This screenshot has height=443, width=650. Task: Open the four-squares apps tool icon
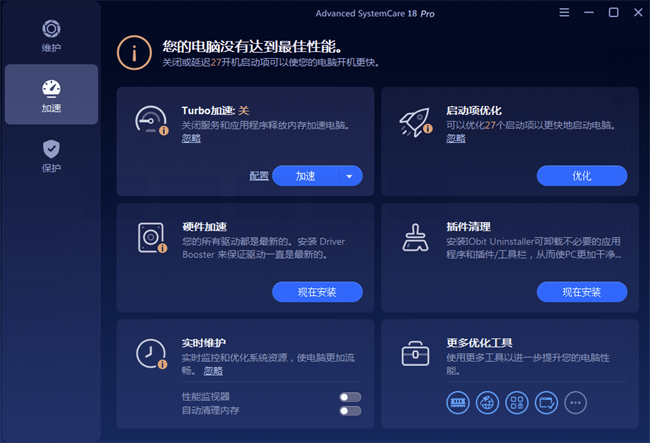(x=516, y=402)
